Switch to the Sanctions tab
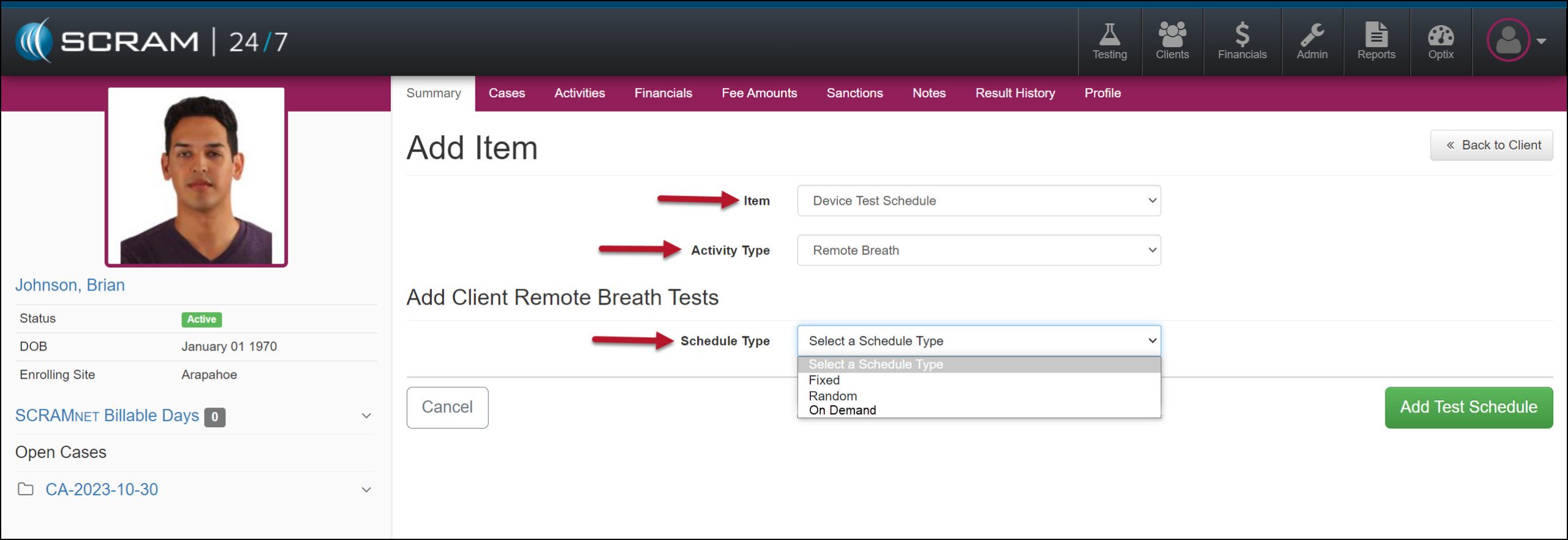Image resolution: width=1568 pixels, height=540 pixels. click(x=854, y=93)
